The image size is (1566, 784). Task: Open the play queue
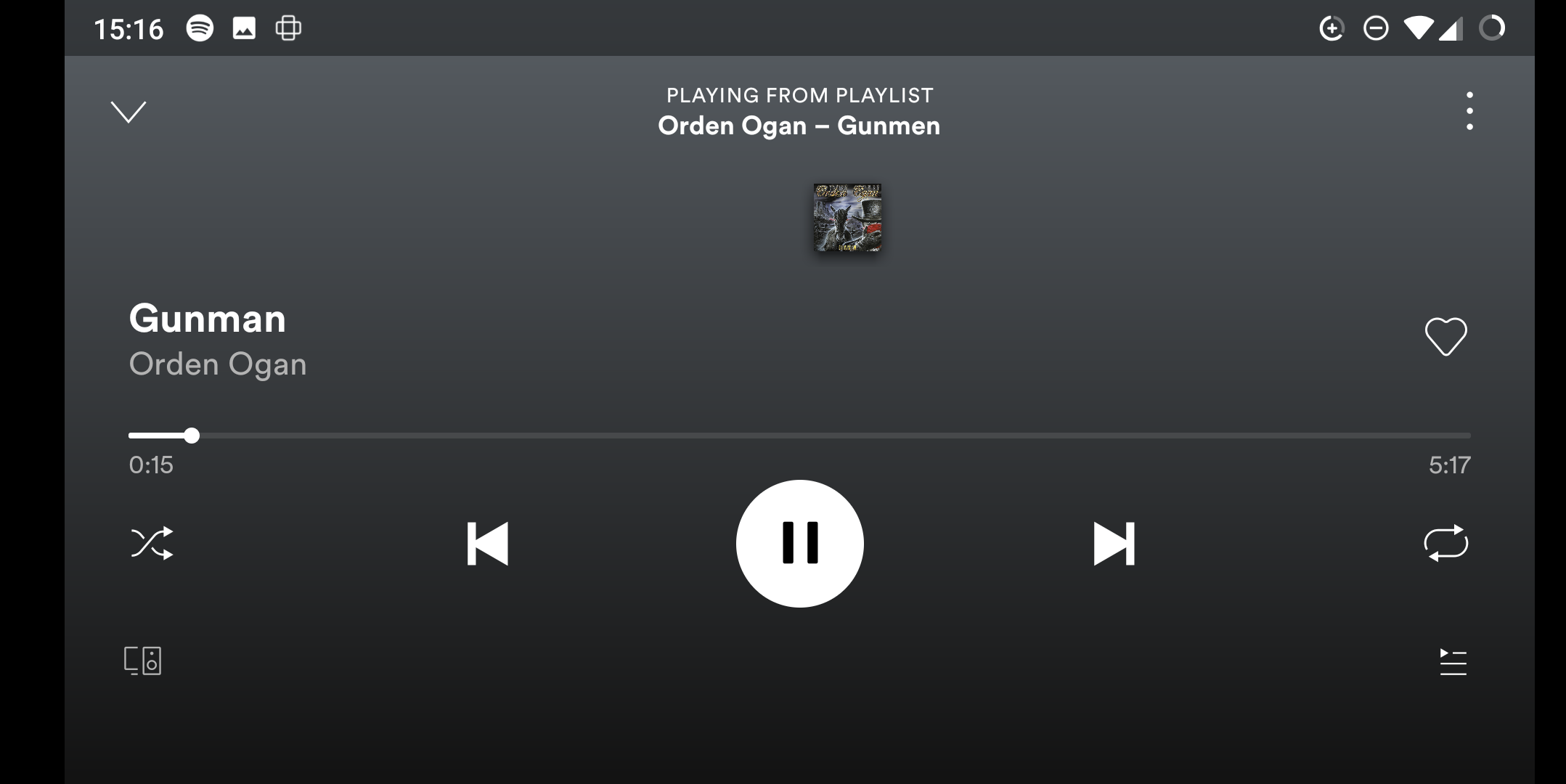1453,662
